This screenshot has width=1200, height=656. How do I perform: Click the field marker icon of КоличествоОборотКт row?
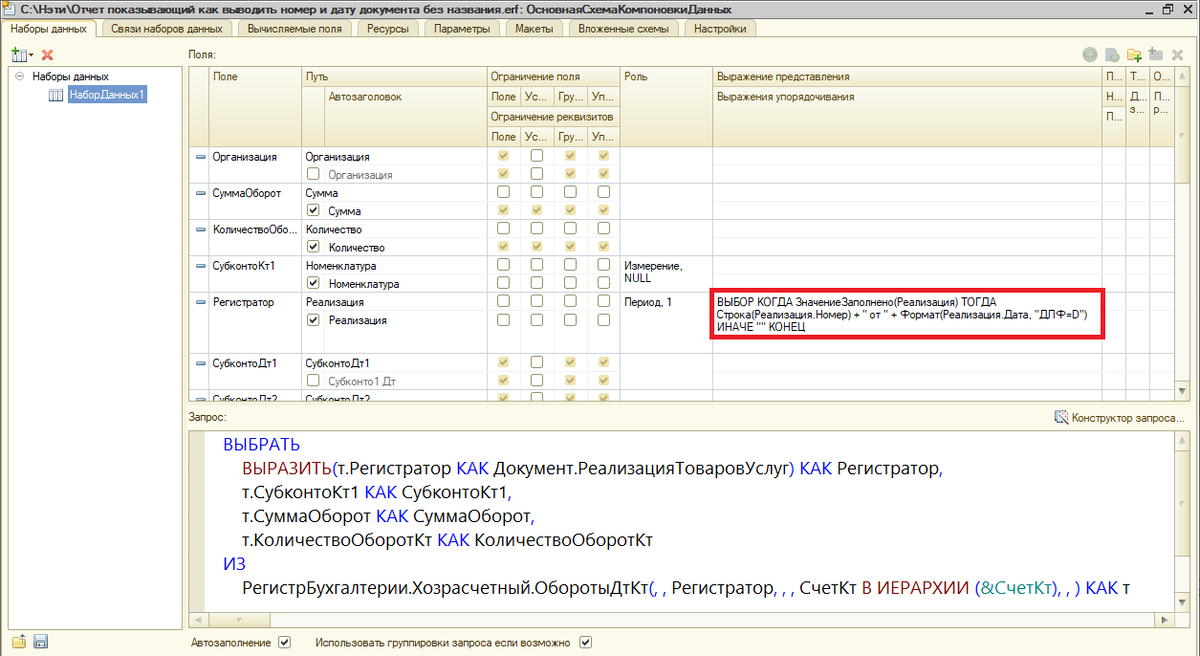[199, 229]
